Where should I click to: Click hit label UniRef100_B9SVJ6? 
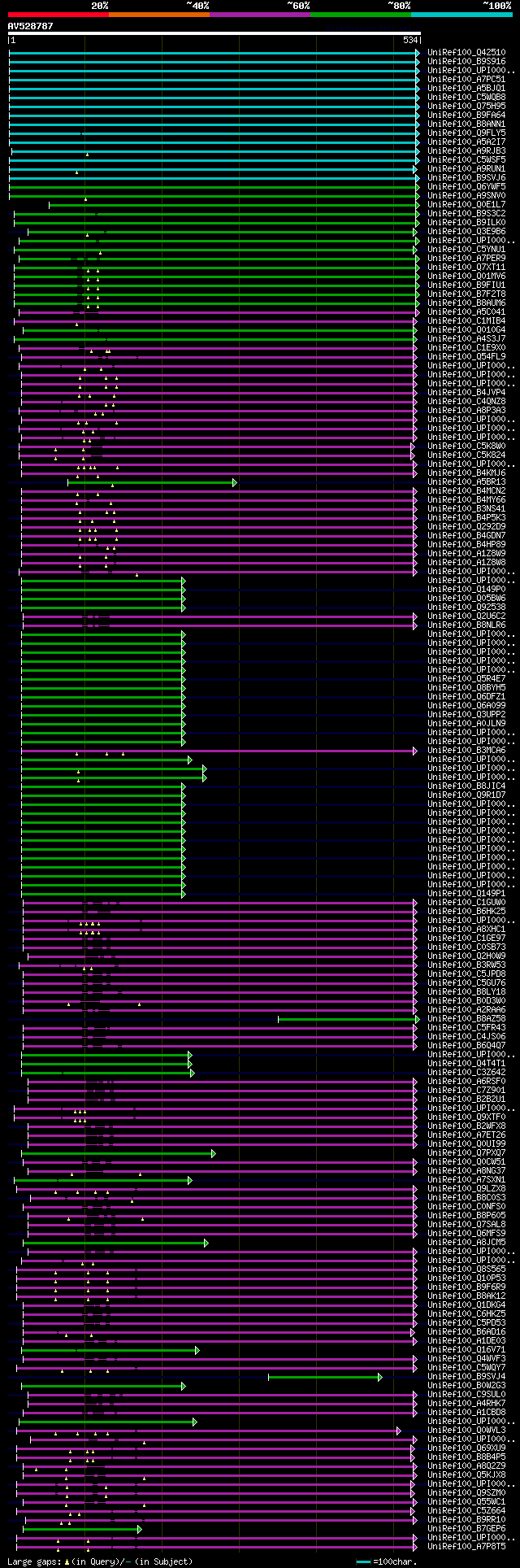pos(468,178)
